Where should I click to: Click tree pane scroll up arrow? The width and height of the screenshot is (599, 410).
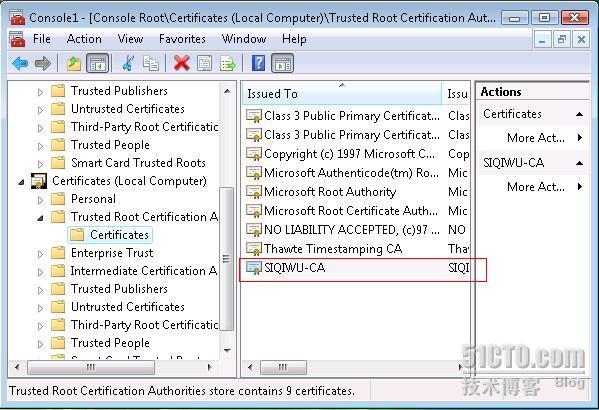coord(227,91)
